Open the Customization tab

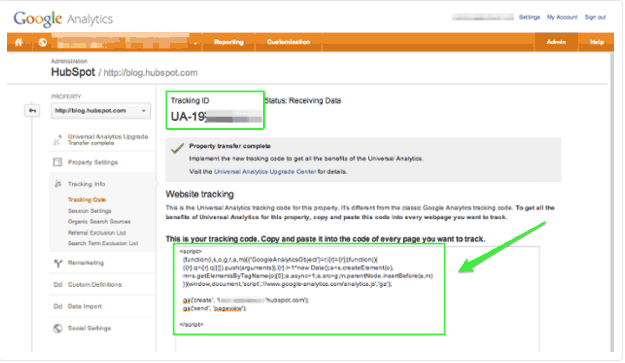point(288,42)
